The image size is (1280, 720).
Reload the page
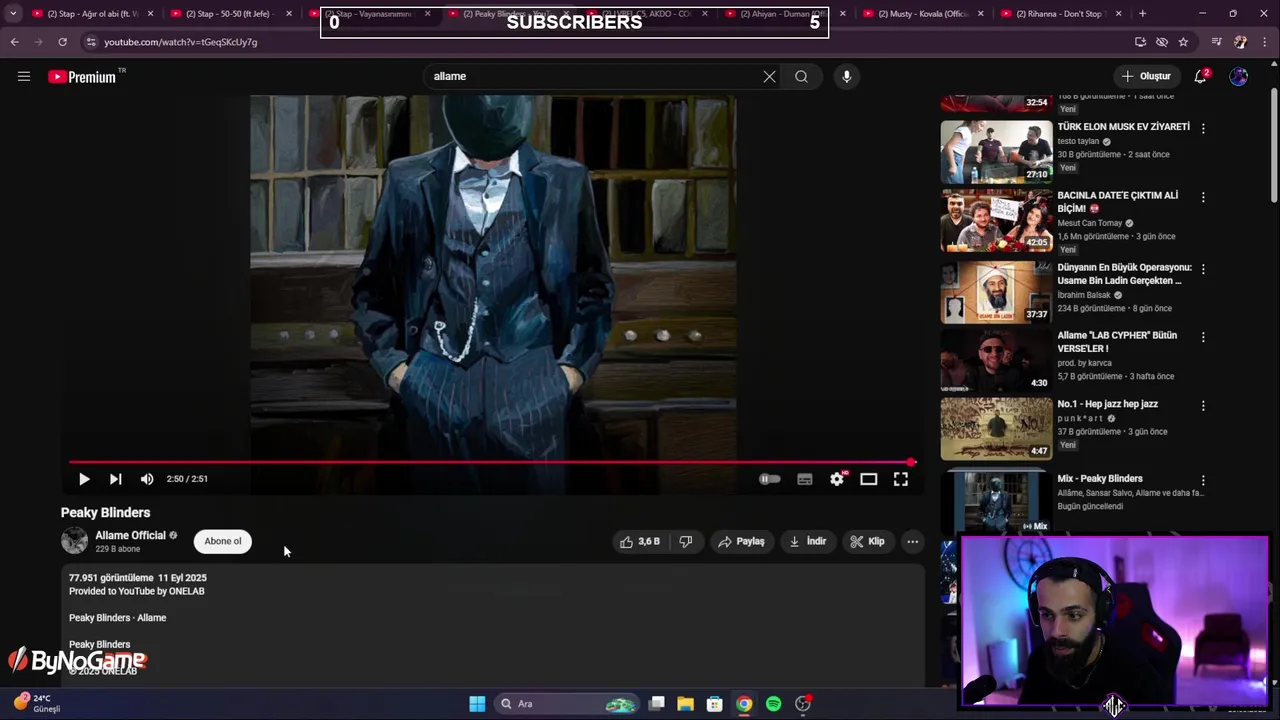[62, 42]
